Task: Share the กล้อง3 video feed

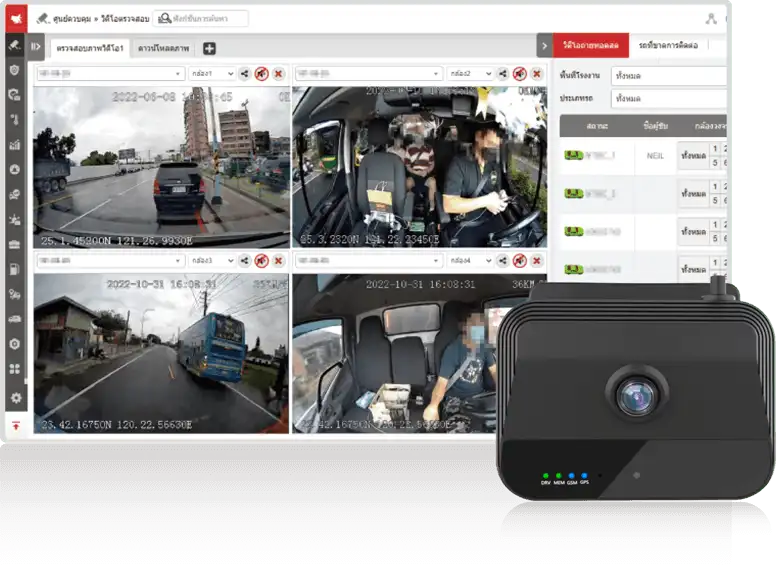Action: click(245, 261)
